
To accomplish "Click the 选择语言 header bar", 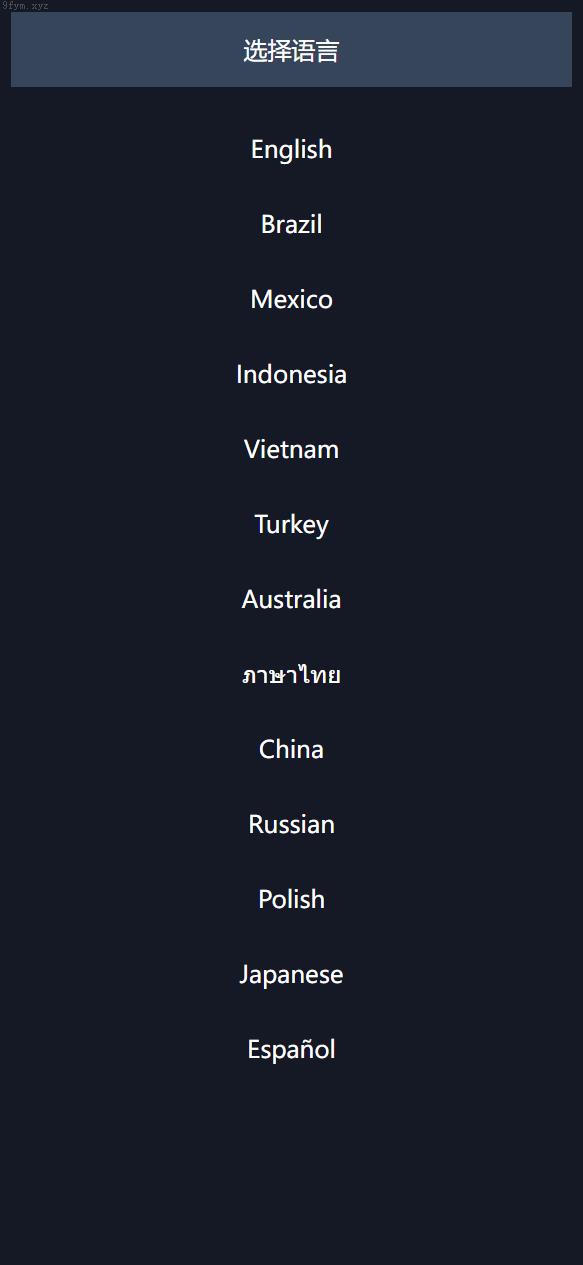I will coord(291,50).
